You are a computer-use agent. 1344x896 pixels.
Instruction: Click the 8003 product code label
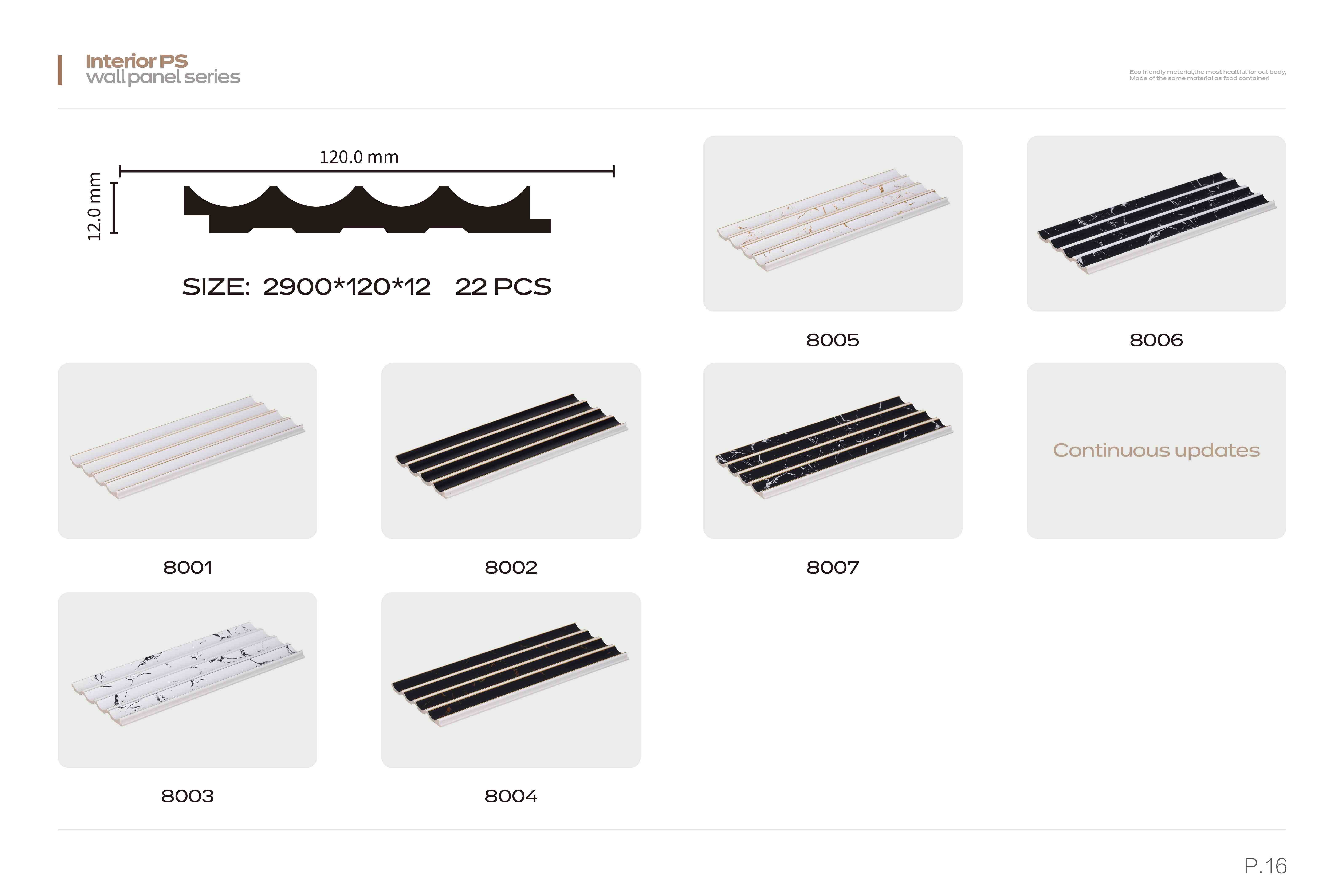click(187, 796)
